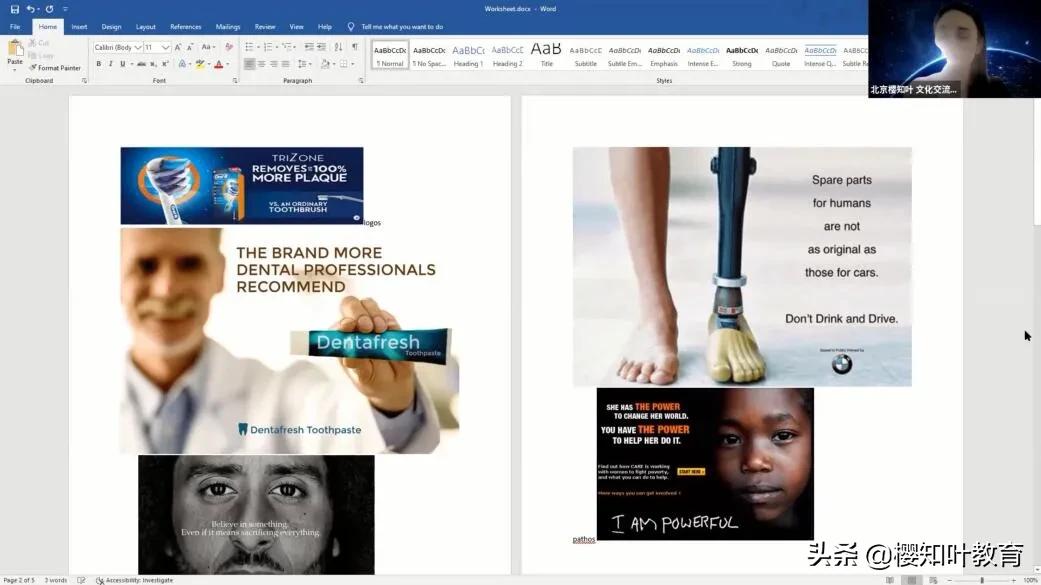
Task: Click the Redo/Repeat icon
Action: 49,9
